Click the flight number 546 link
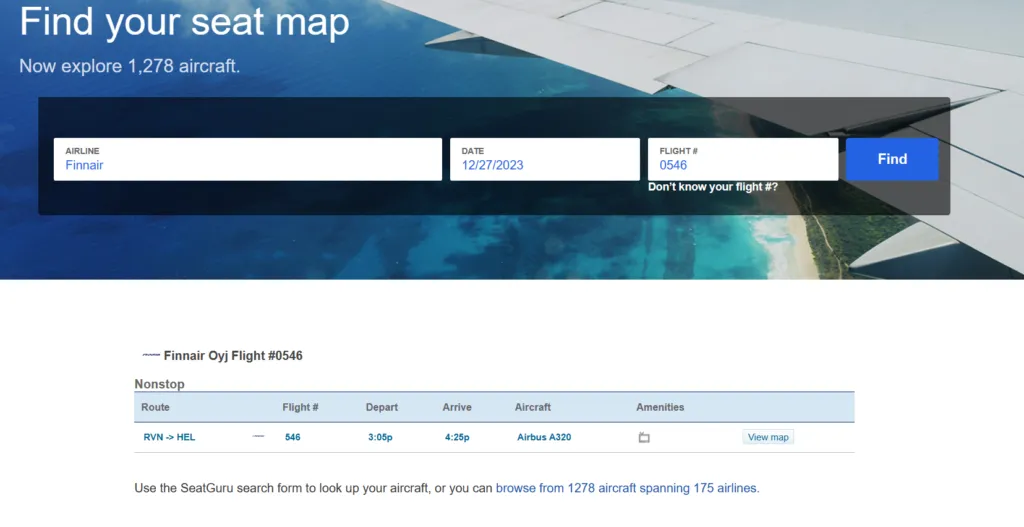This screenshot has height=527, width=1024. click(293, 437)
